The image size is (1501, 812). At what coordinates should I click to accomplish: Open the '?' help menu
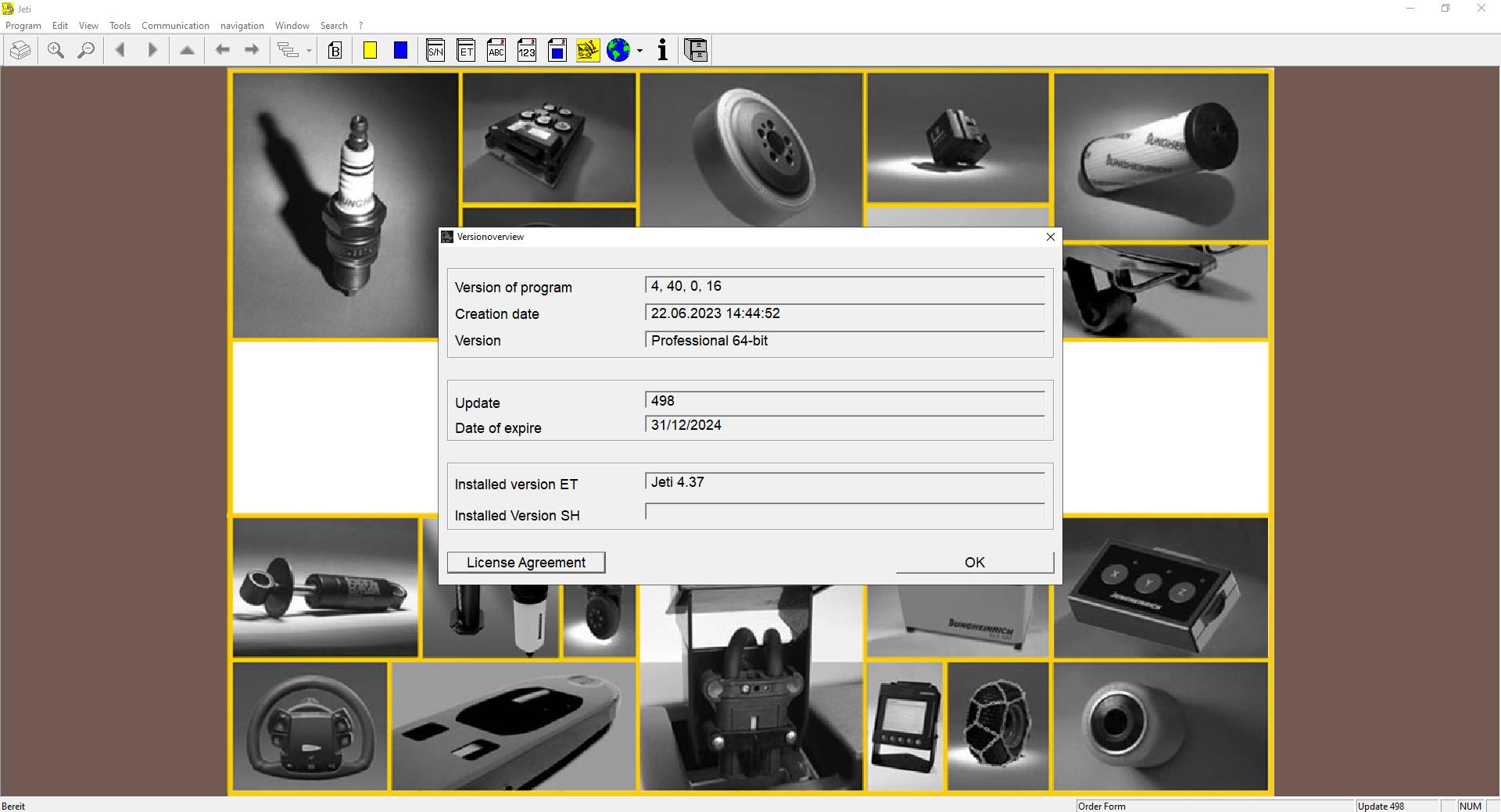click(360, 26)
